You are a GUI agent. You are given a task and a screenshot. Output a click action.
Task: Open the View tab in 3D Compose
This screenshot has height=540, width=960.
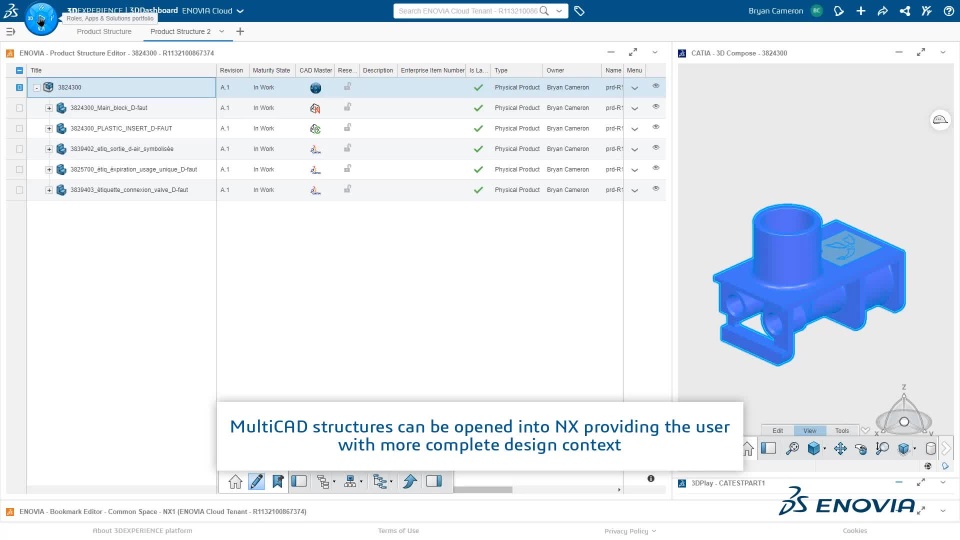click(x=810, y=430)
